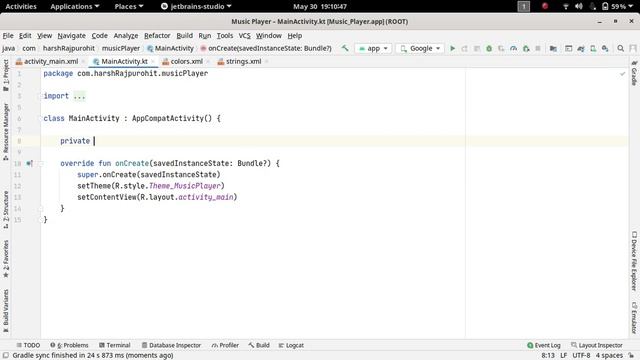Open the Build menu
The height and width of the screenshot is (360, 640).
184,36
